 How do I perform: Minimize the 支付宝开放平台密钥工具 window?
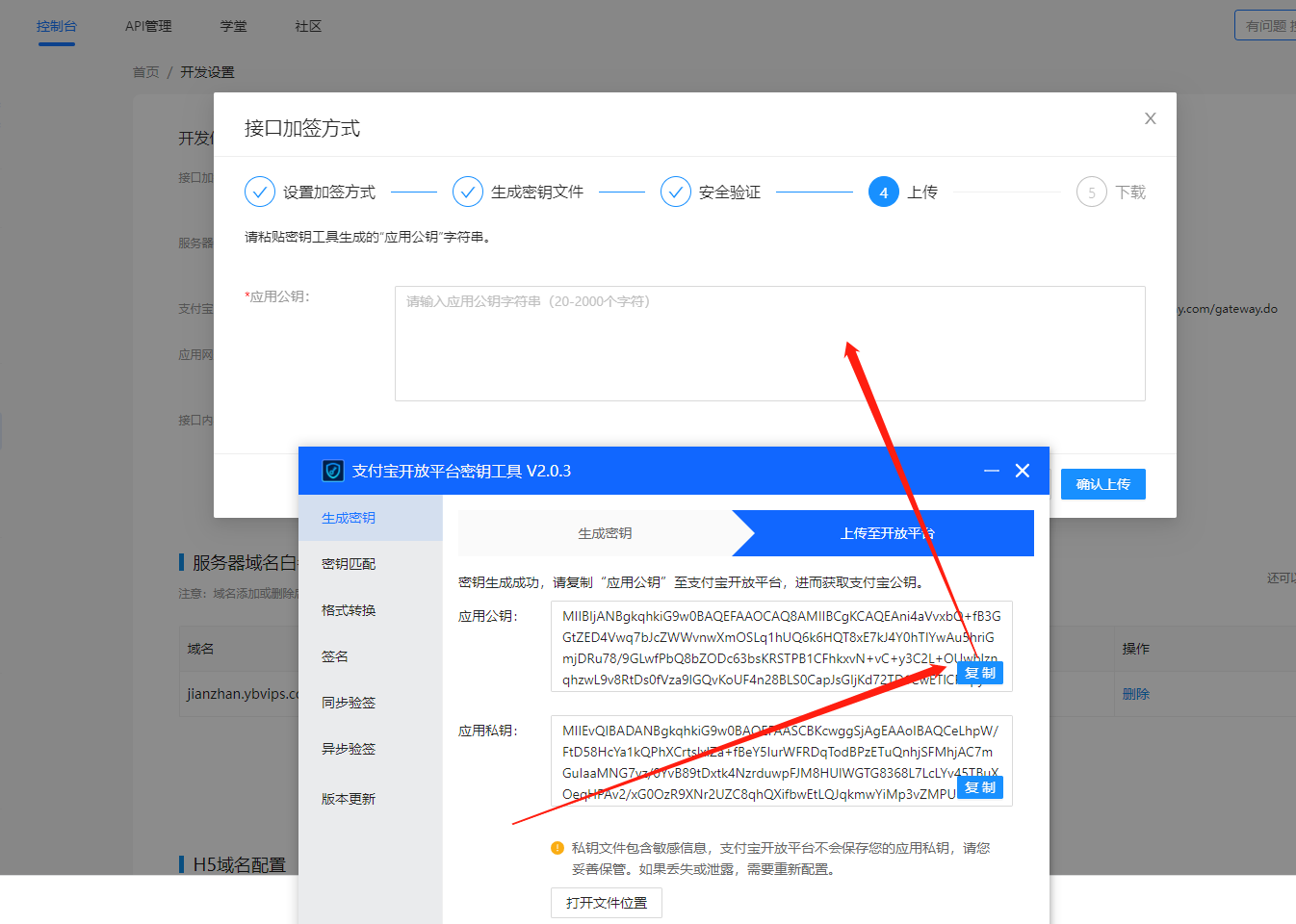click(x=992, y=471)
